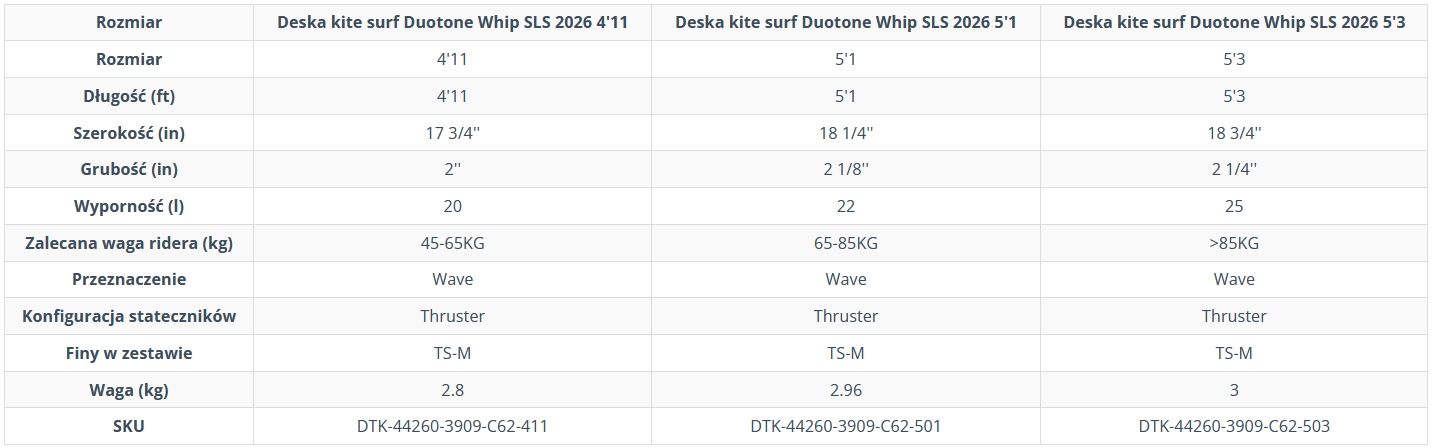This screenshot has height=448, width=1432.
Task: Click the 2.96 weight value
Action: pyautogui.click(x=846, y=389)
